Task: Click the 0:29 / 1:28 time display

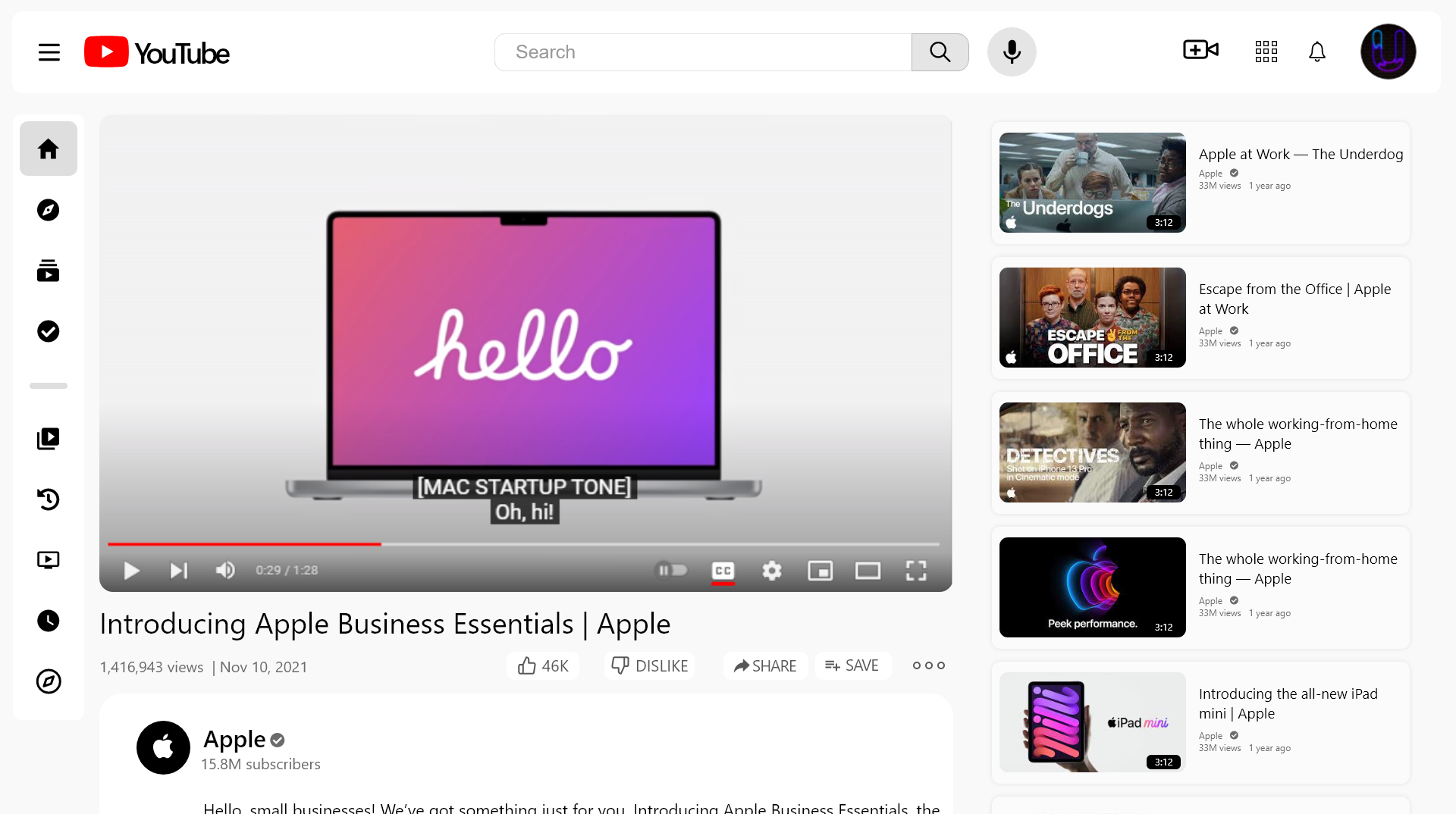Action: point(287,570)
